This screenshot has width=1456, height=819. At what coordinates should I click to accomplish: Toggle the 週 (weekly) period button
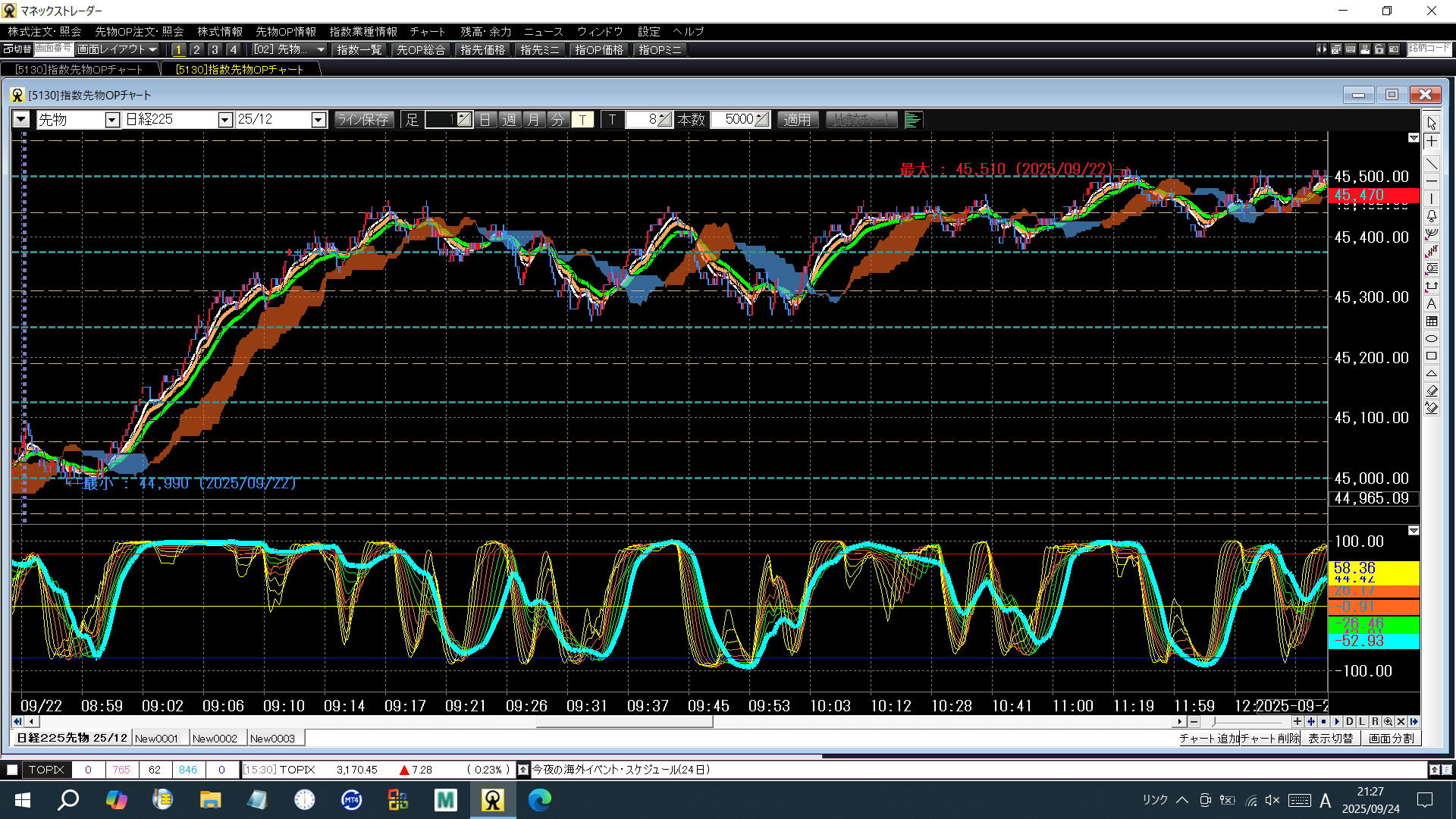[510, 120]
